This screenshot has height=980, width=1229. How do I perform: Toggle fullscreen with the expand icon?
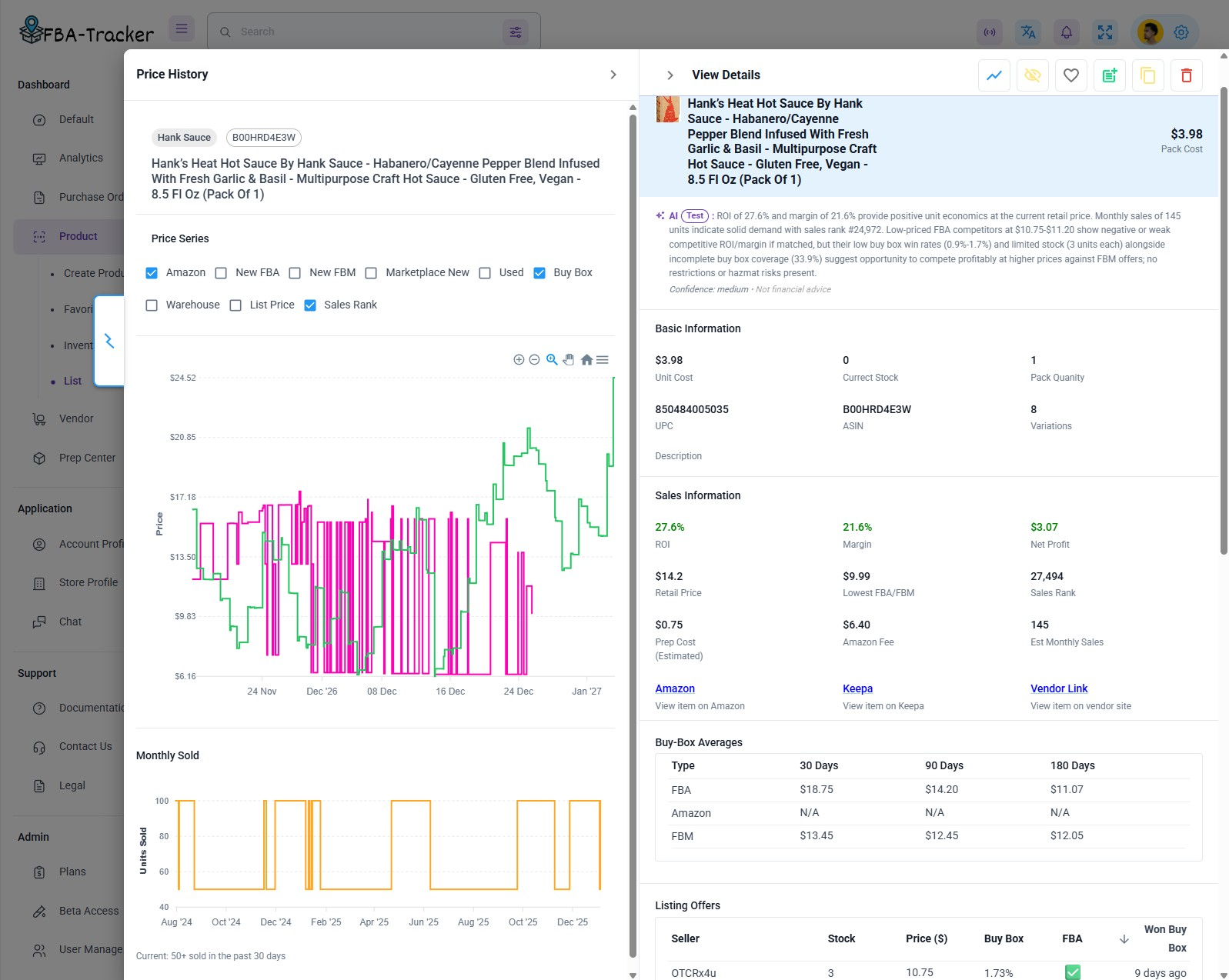pos(1105,32)
